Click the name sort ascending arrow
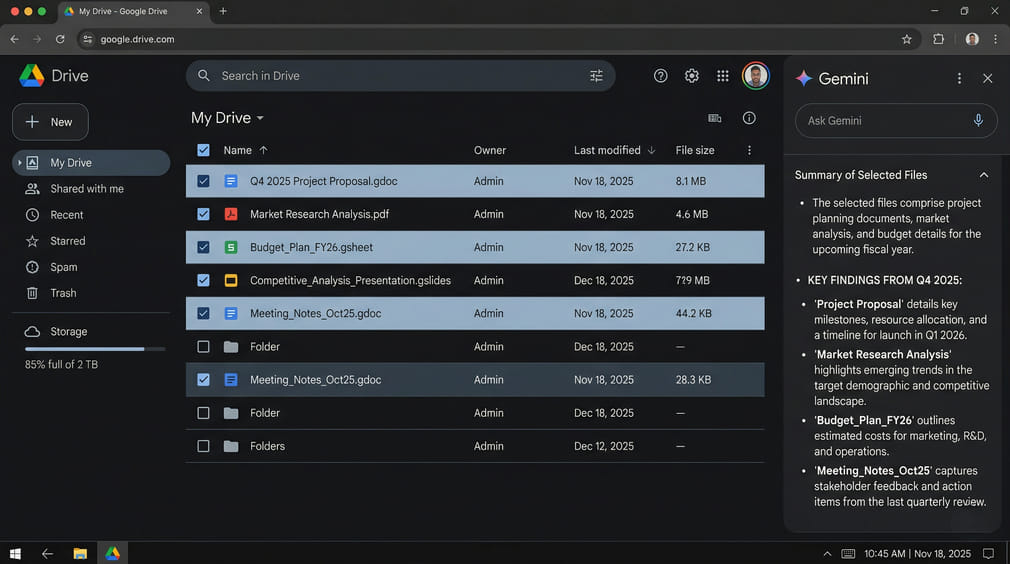Image resolution: width=1010 pixels, height=564 pixels. 263,150
